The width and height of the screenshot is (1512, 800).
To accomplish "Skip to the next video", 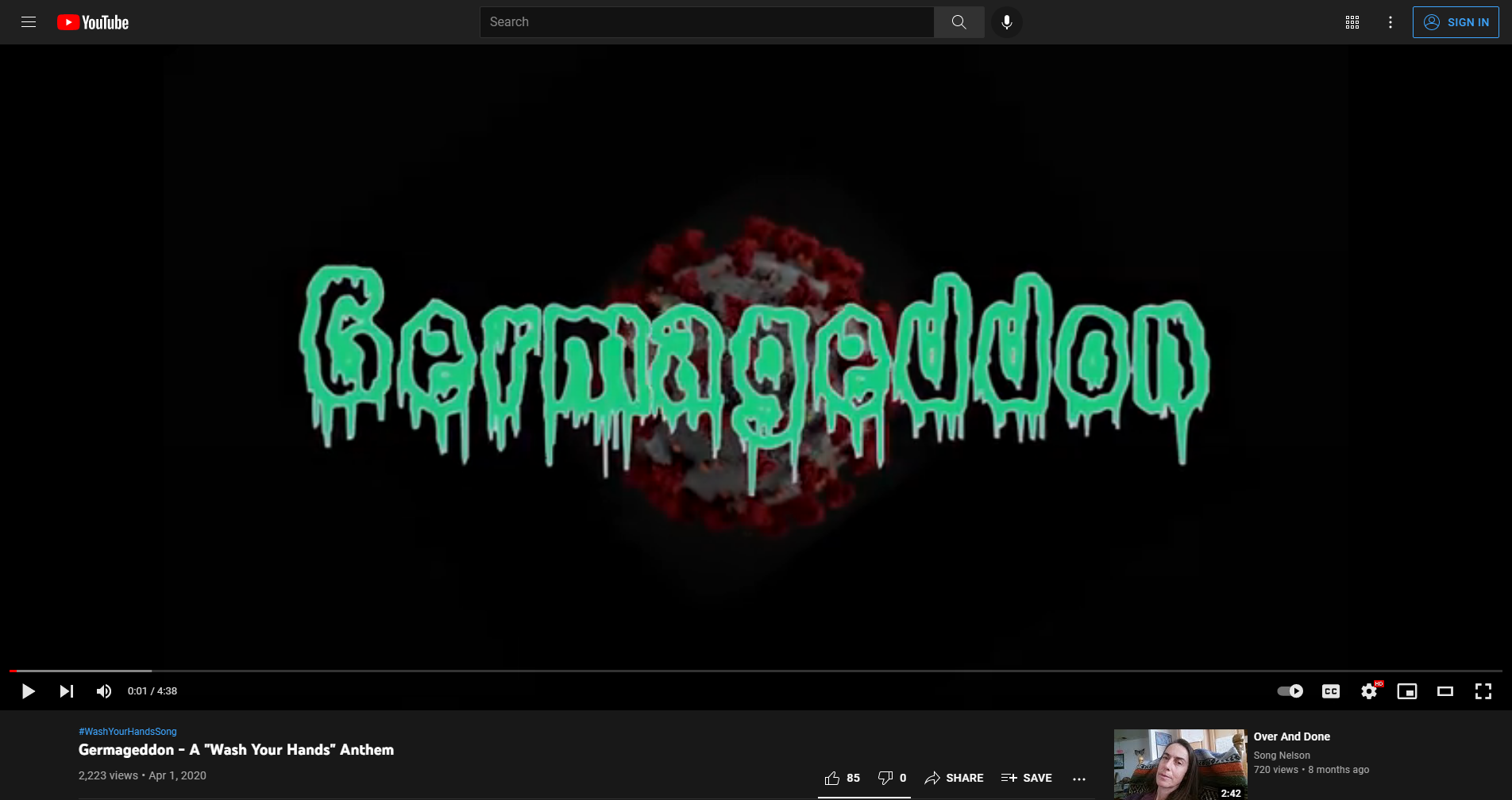I will pyautogui.click(x=67, y=691).
